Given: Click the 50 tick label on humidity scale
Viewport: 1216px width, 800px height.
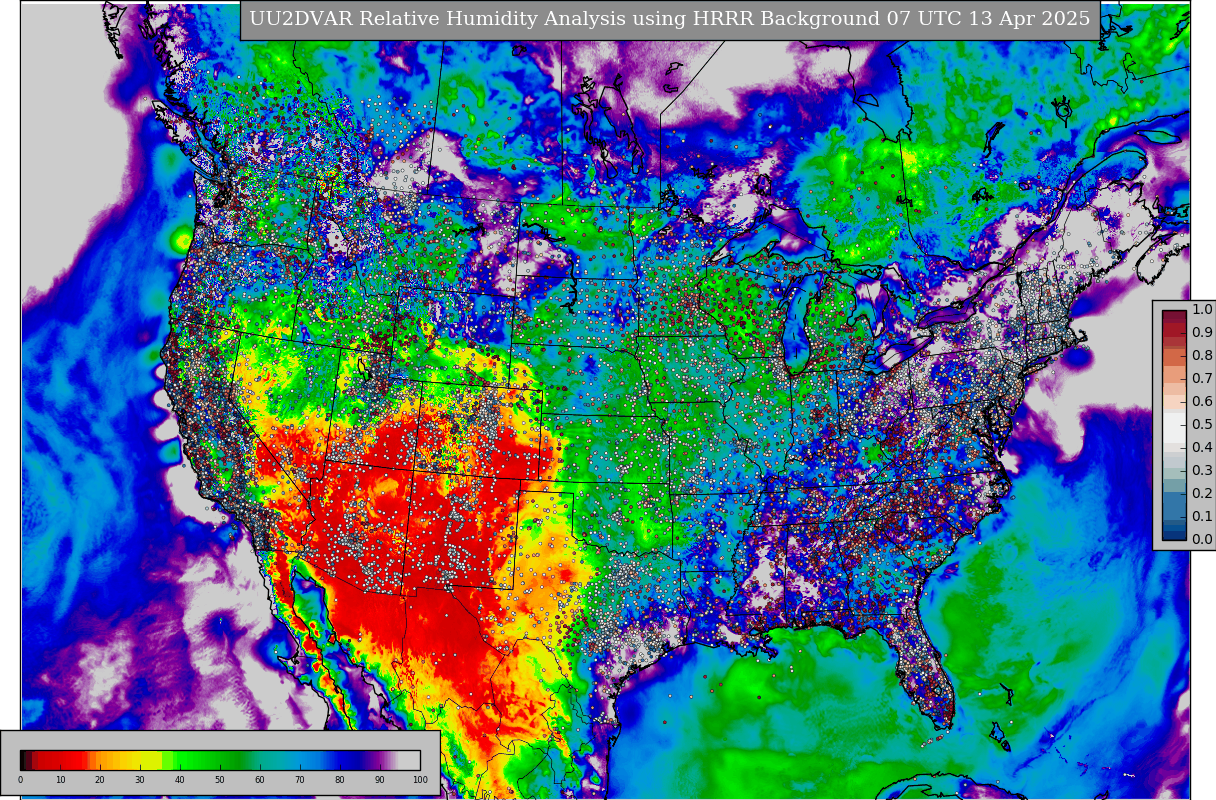Looking at the screenshot, I should pos(220,780).
